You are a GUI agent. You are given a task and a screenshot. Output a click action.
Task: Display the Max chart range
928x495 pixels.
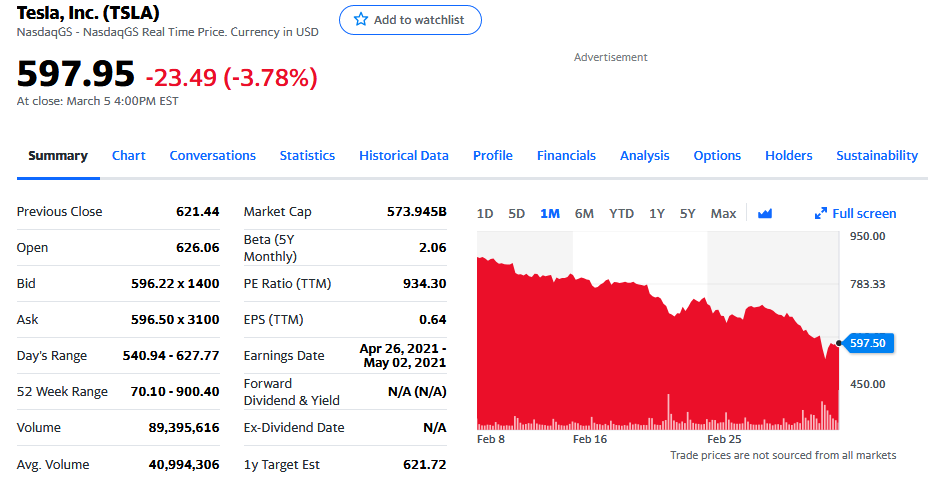[x=723, y=213]
